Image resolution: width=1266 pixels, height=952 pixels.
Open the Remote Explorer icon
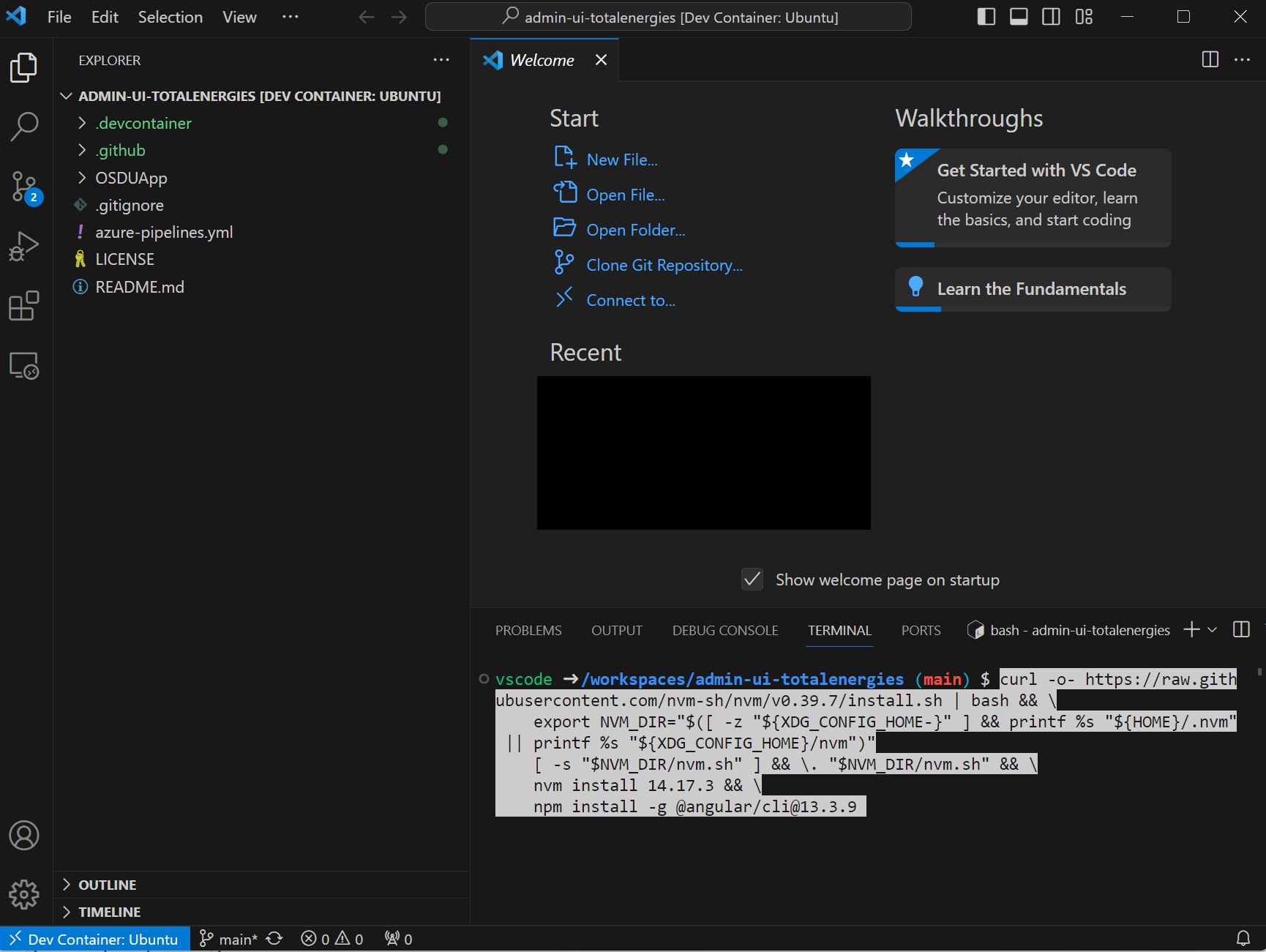pos(24,366)
